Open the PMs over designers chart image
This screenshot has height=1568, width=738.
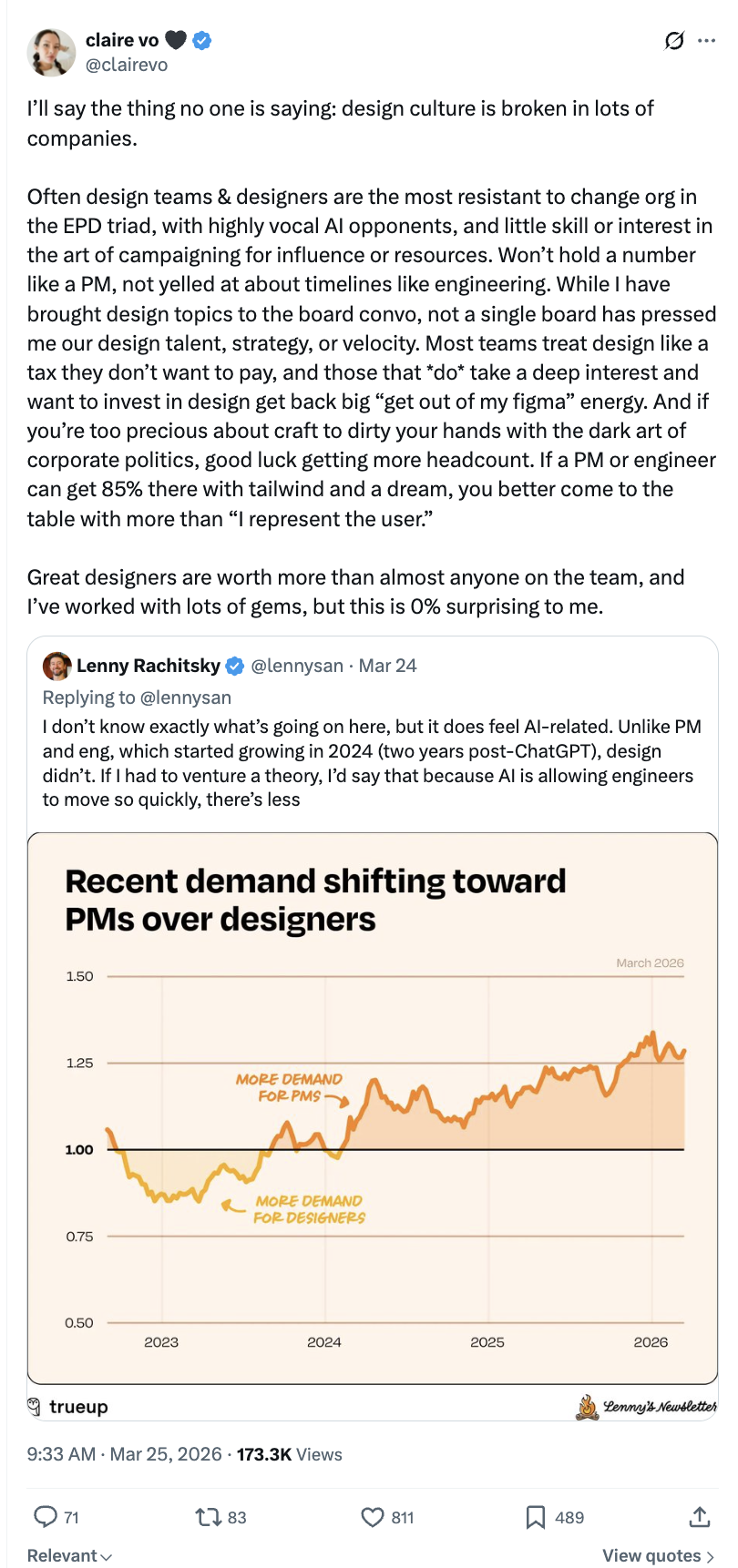coord(373,1108)
